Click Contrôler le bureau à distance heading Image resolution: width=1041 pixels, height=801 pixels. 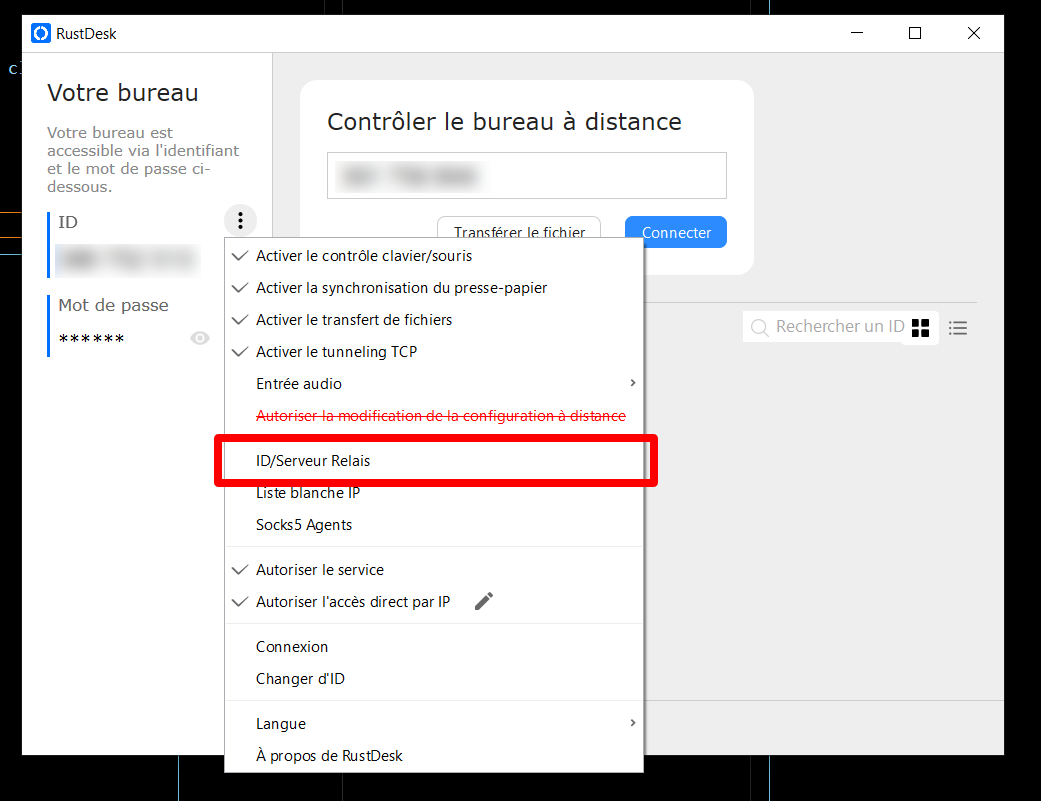pyautogui.click(x=505, y=122)
